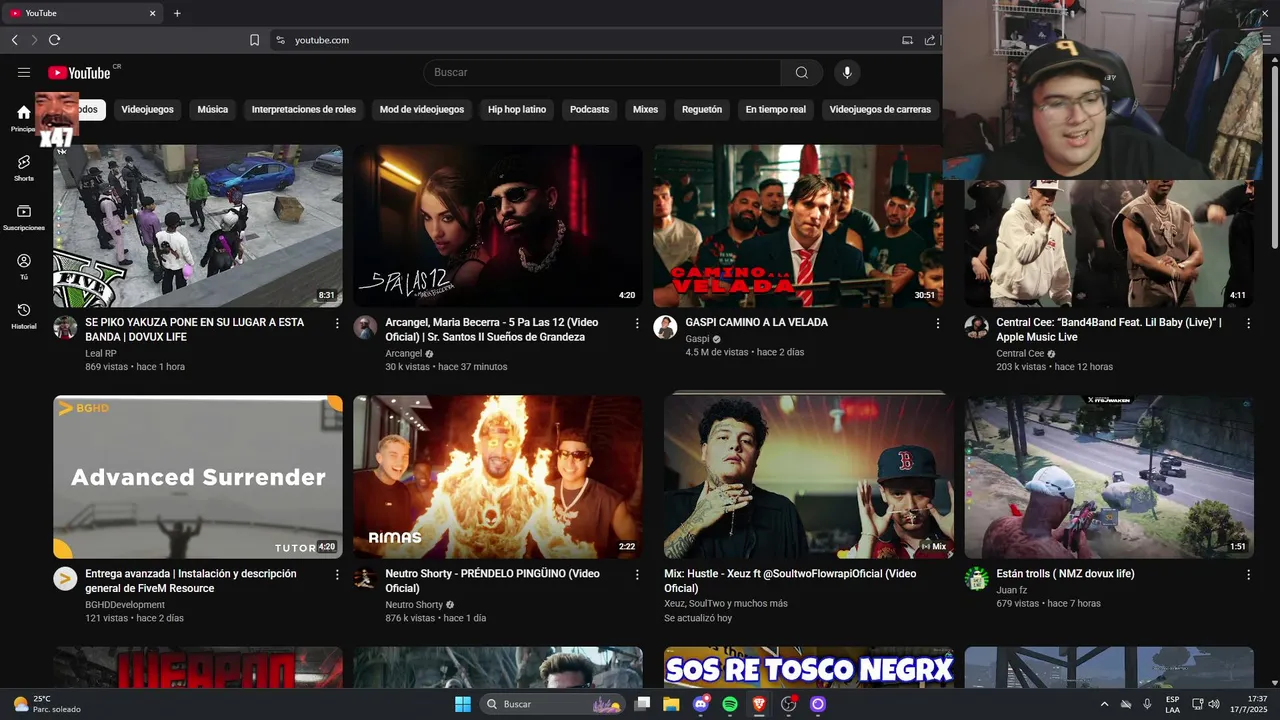Select the Música filter chip
1280x720 pixels.
(212, 109)
